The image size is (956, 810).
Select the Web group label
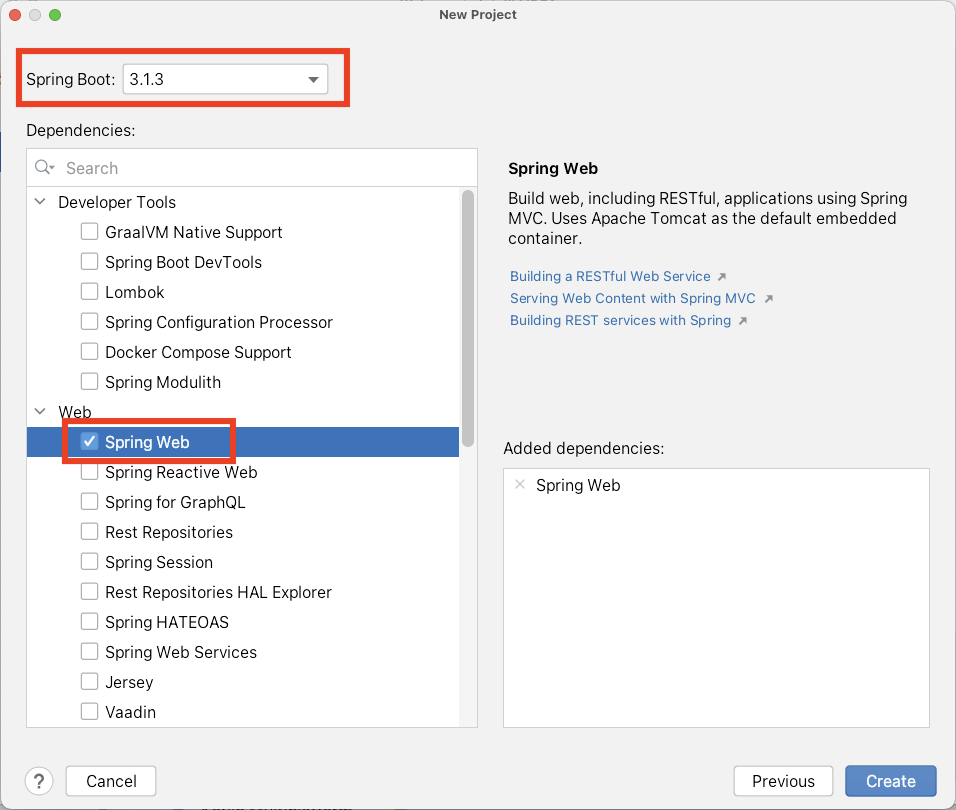click(75, 412)
